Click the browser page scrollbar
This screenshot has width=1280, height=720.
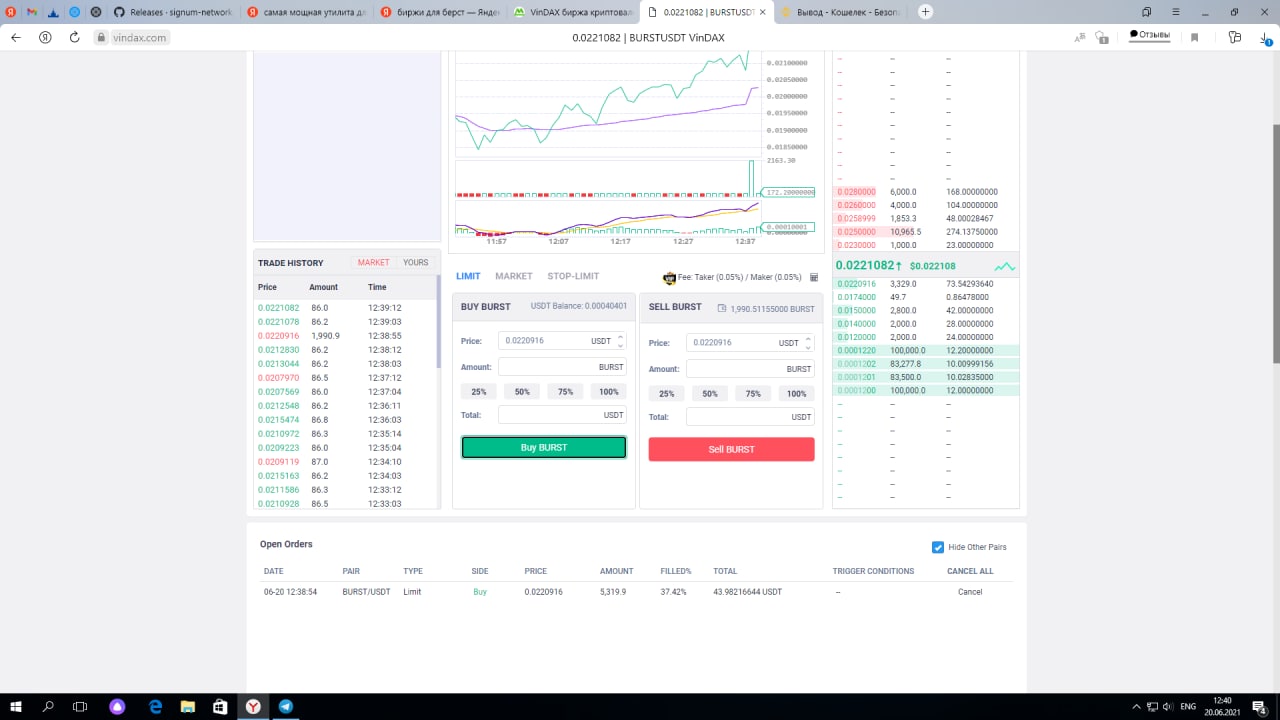(x=1275, y=245)
